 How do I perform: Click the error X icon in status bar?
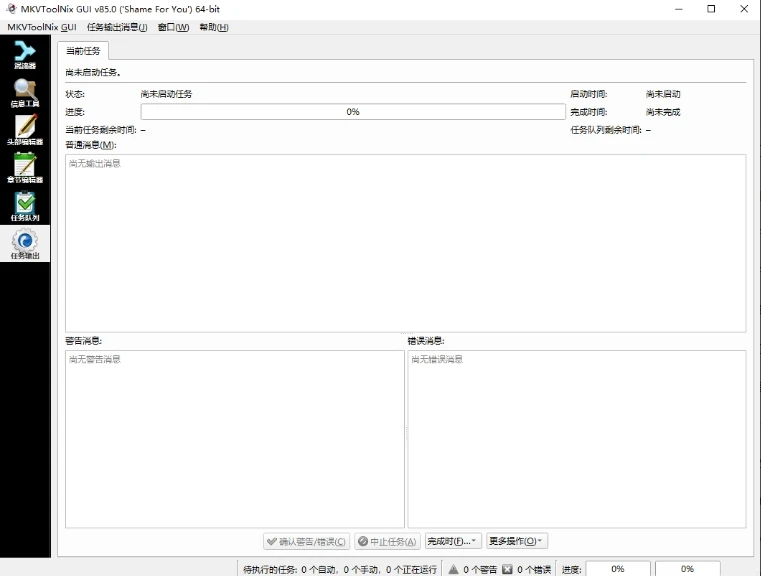[x=507, y=569]
